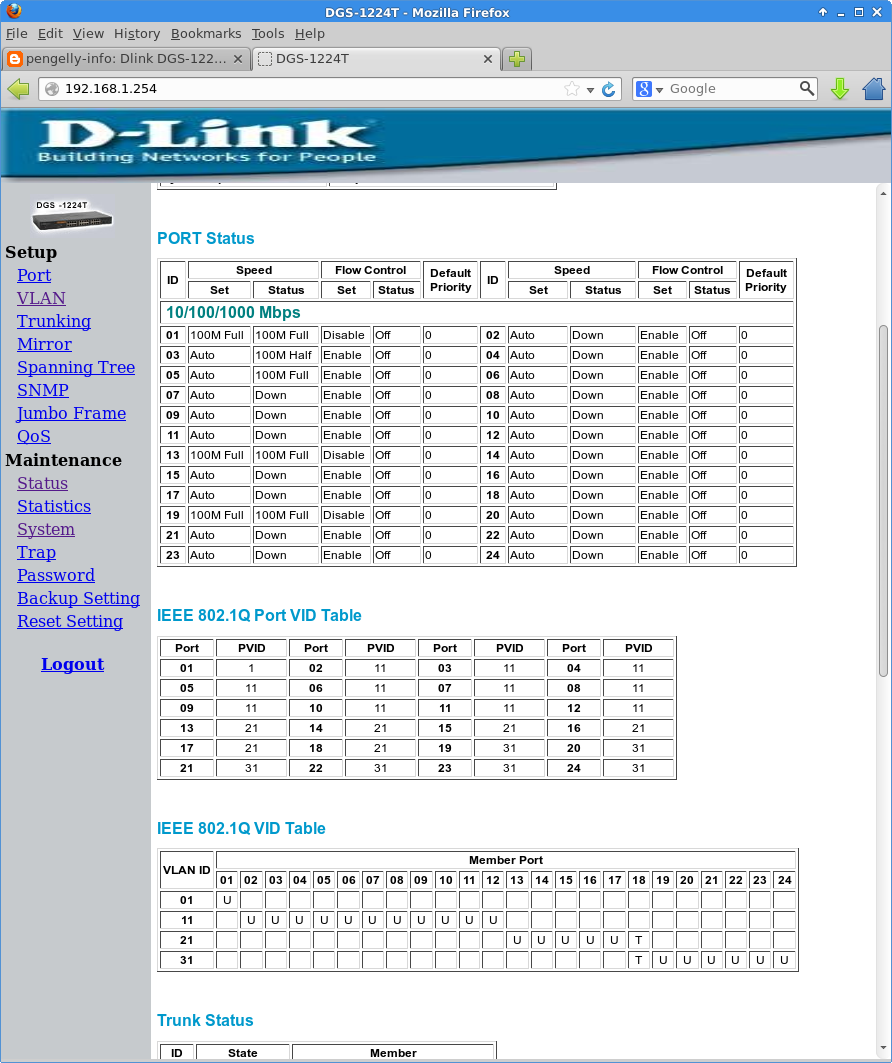Image resolution: width=892 pixels, height=1063 pixels.
Task: Open the Backup Setting link
Action: tap(79, 599)
